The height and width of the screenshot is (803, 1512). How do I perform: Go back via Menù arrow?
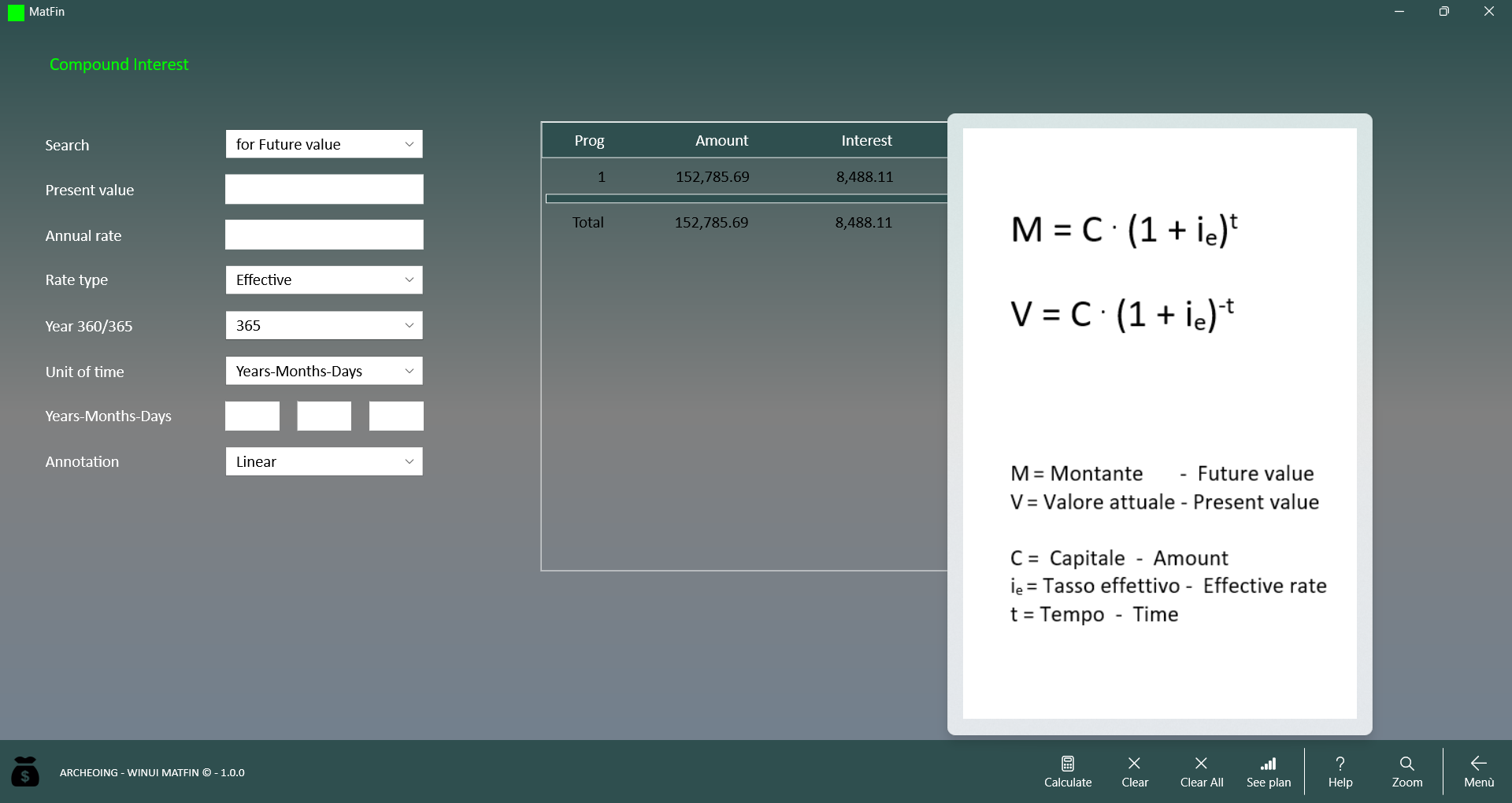1479,772
